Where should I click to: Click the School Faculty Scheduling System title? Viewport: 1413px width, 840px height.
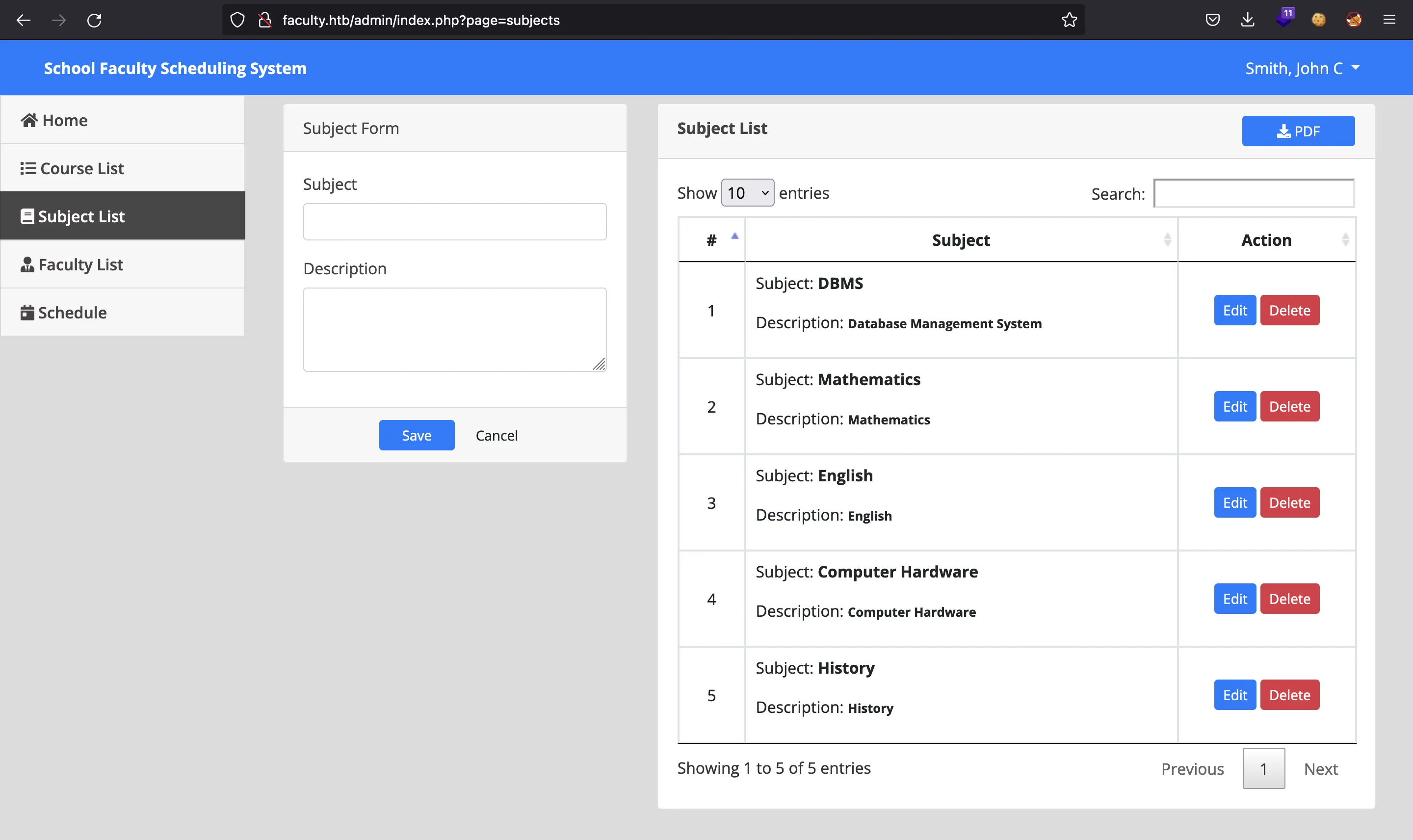coord(175,68)
